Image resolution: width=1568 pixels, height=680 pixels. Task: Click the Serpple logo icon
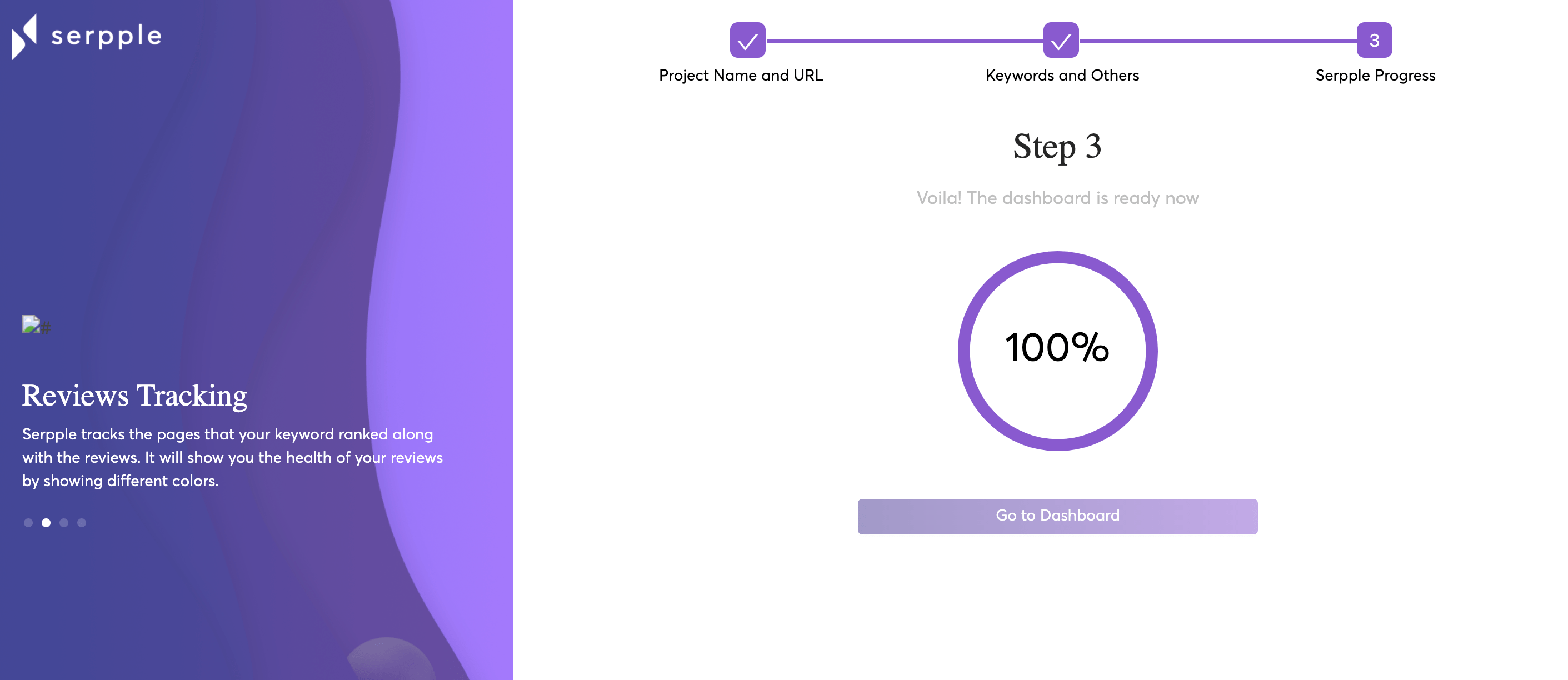(24, 37)
